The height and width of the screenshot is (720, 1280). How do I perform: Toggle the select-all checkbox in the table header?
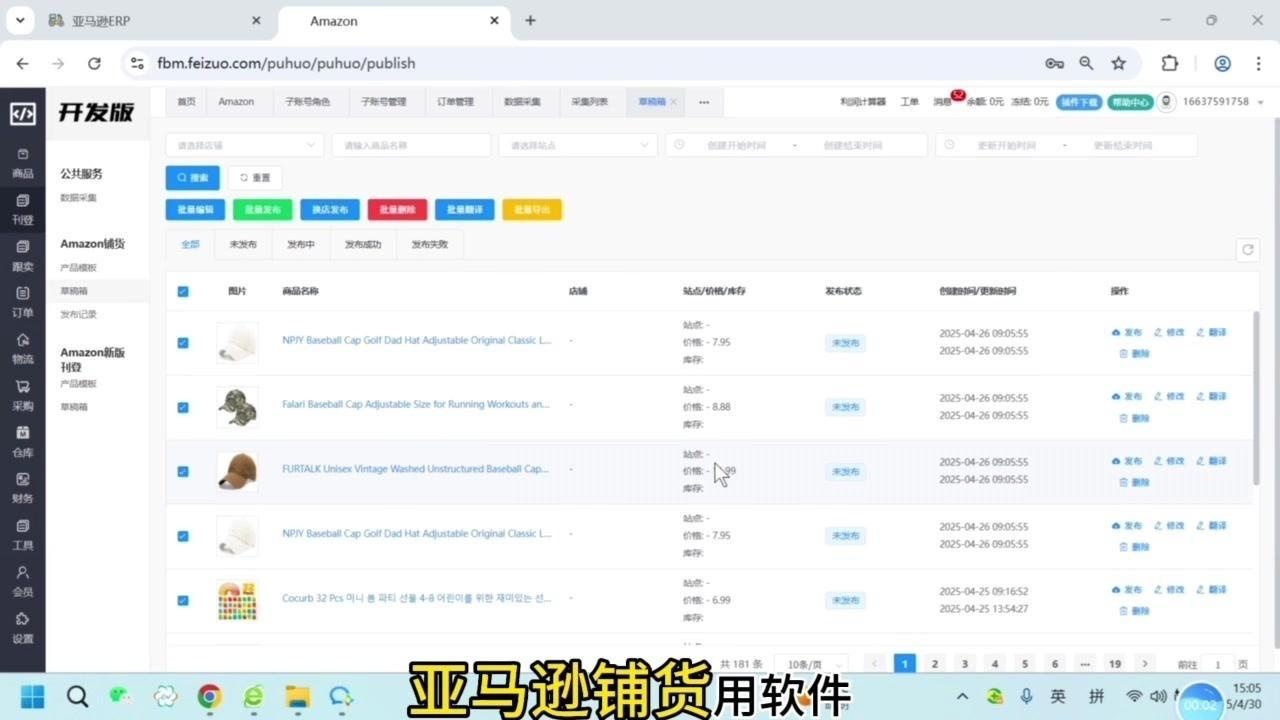coord(183,292)
